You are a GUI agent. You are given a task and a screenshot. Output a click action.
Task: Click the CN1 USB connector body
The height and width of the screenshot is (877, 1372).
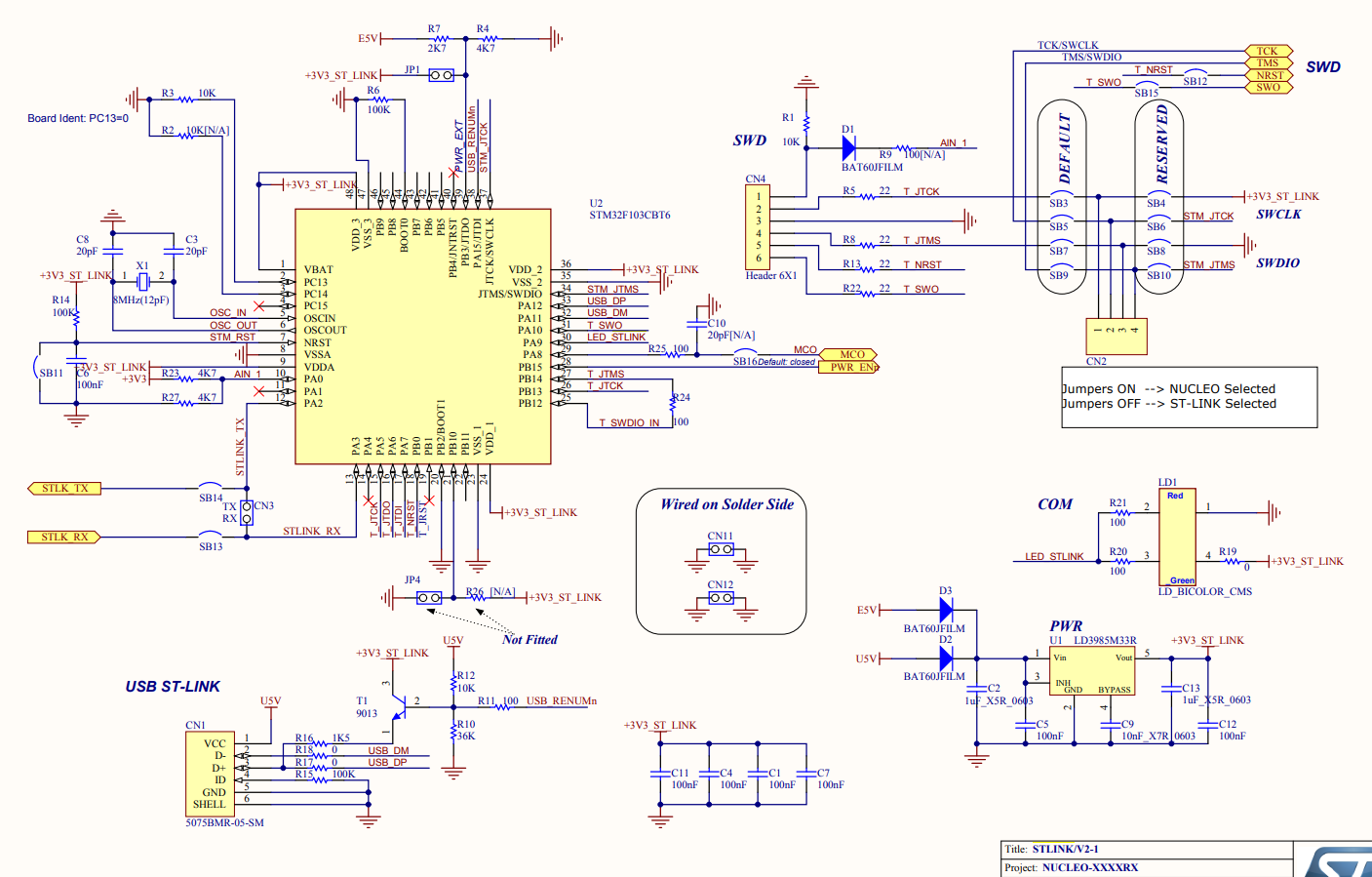210,774
